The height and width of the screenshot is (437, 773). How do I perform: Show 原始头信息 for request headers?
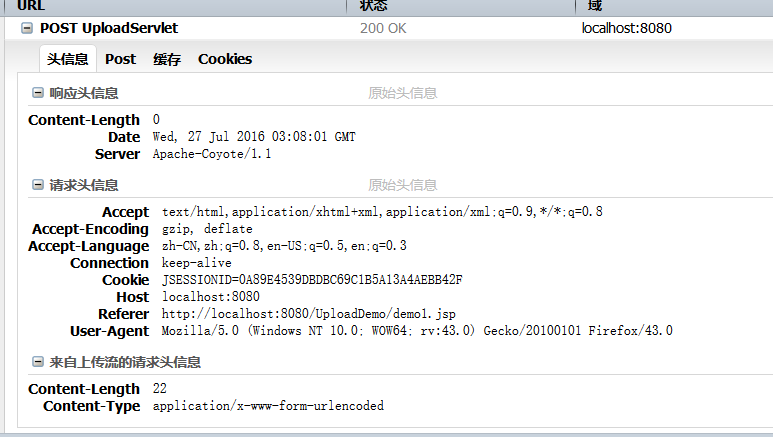tap(402, 185)
